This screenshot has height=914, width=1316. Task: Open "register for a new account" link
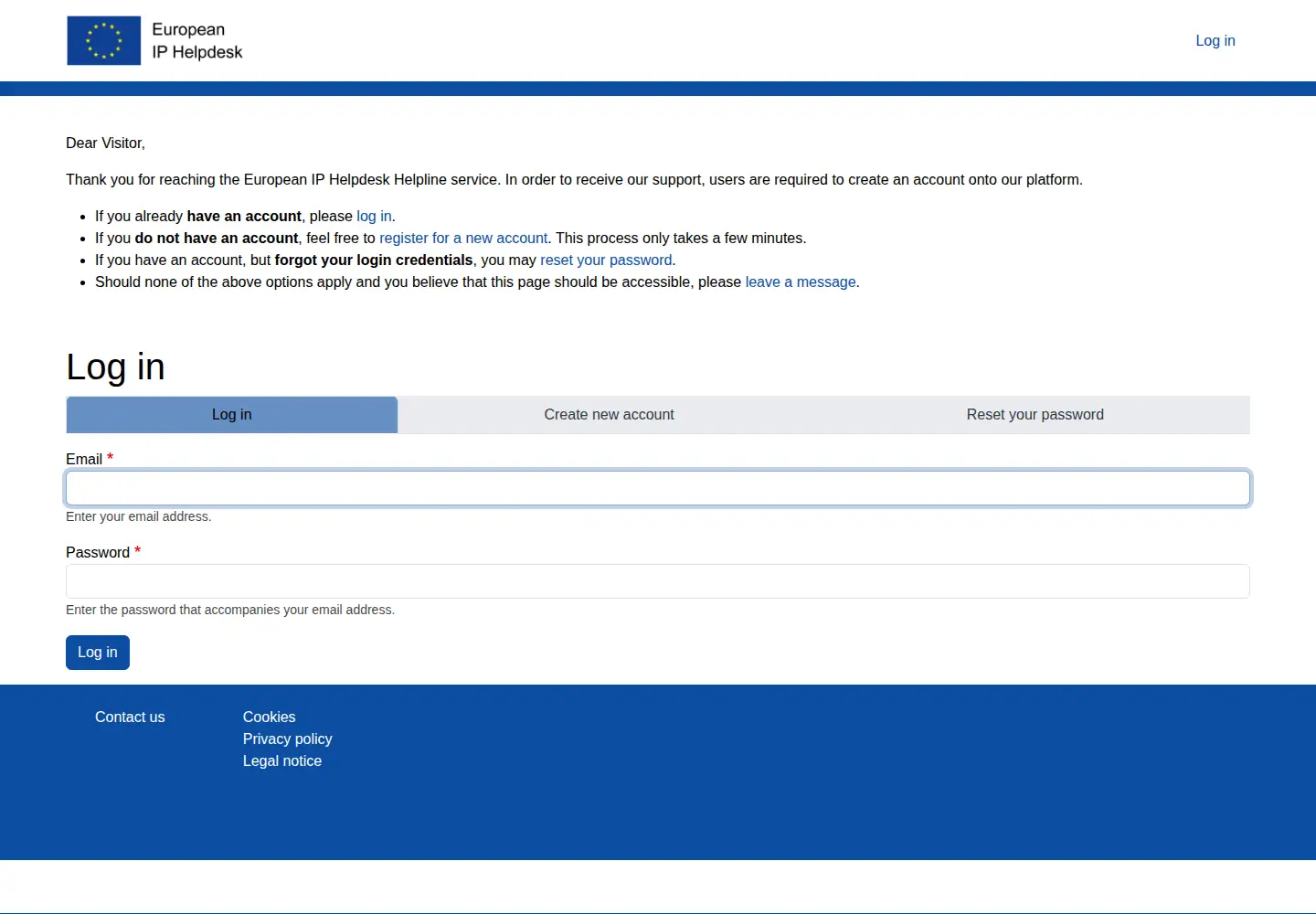[463, 238]
